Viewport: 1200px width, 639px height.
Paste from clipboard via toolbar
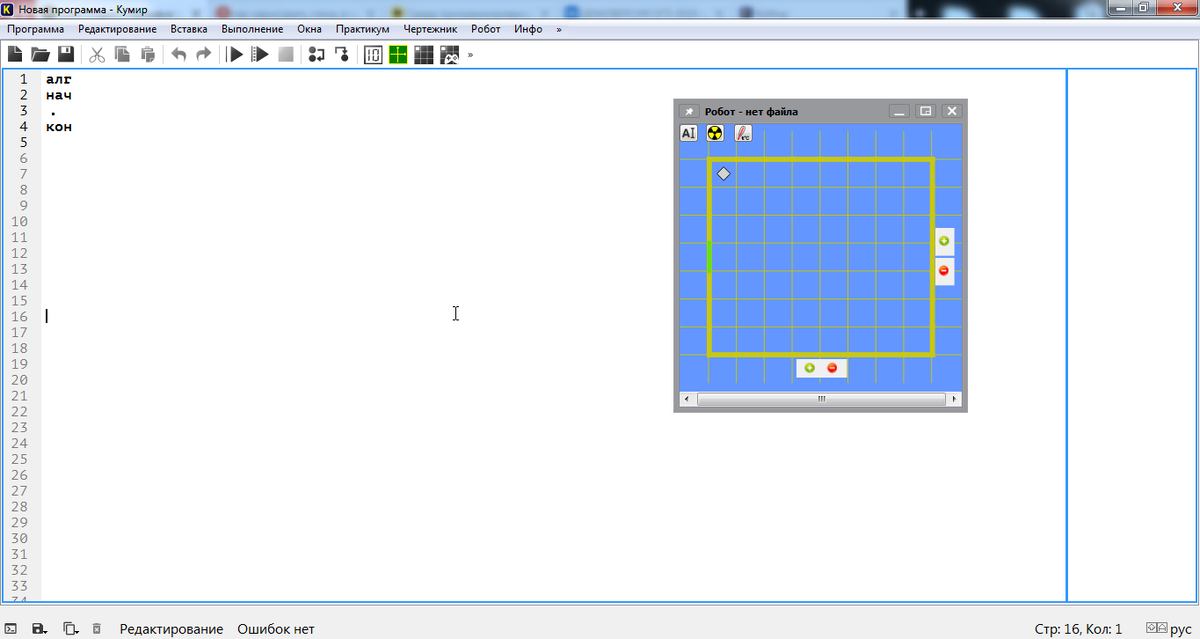click(148, 54)
